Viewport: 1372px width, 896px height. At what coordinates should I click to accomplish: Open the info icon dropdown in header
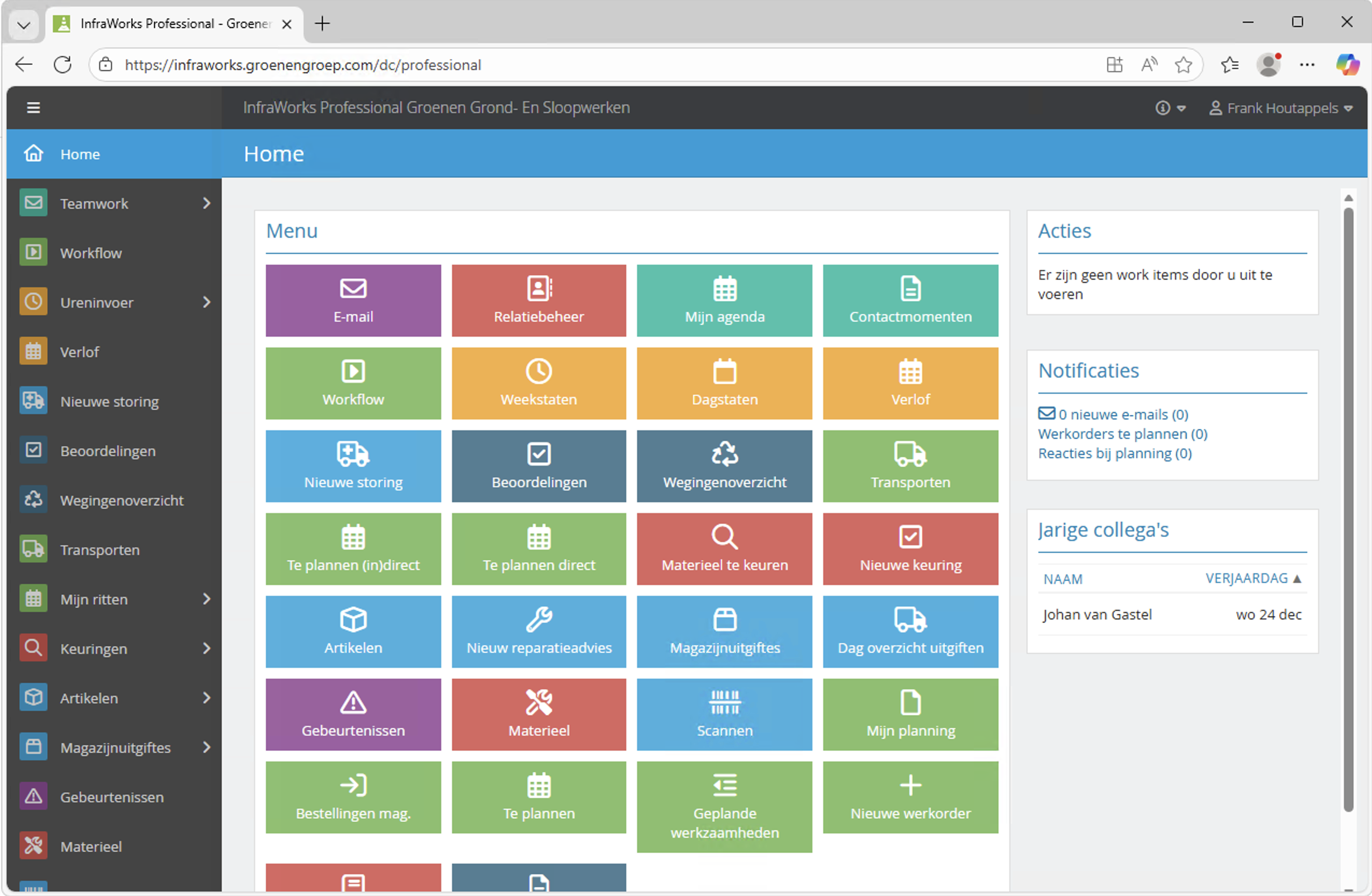1169,108
